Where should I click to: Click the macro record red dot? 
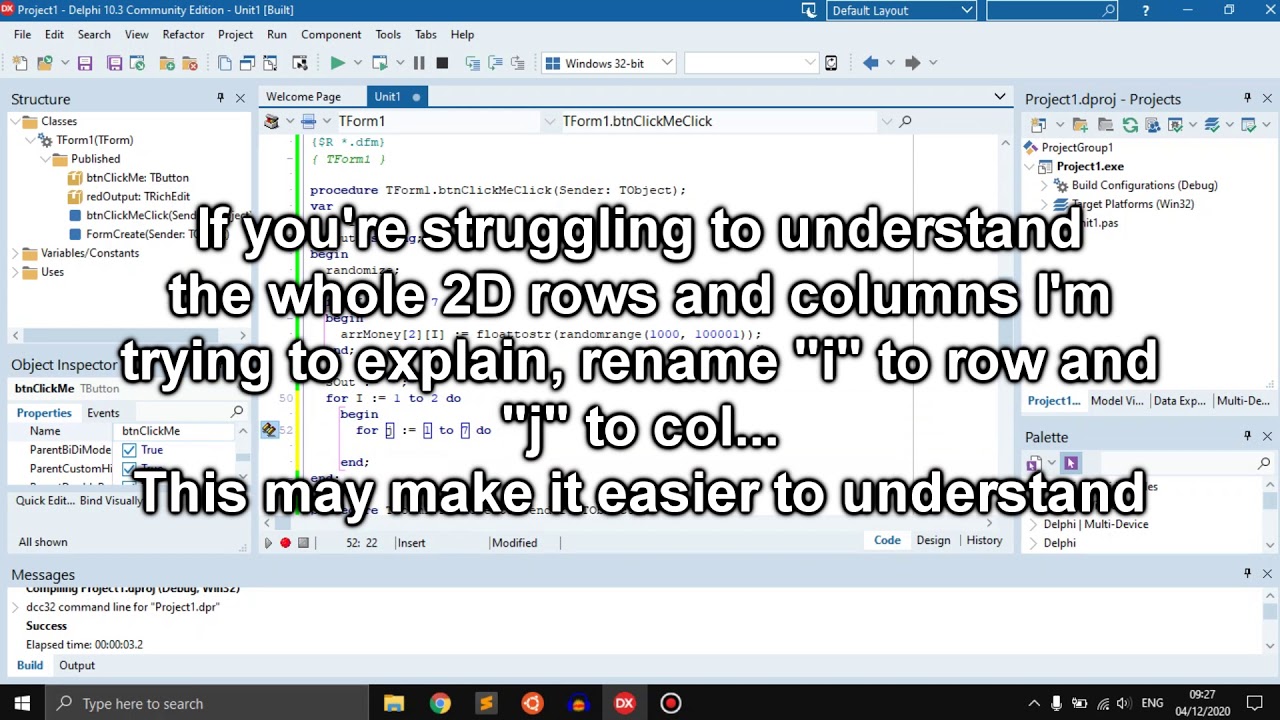pos(285,543)
